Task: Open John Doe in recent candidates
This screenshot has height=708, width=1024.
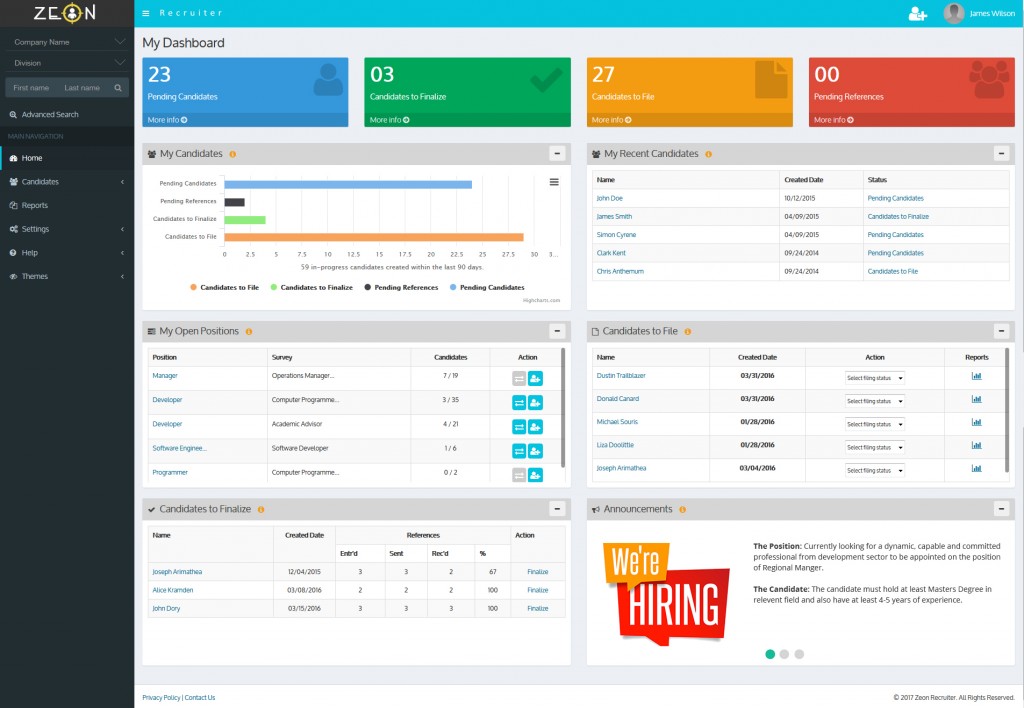Action: [609, 199]
